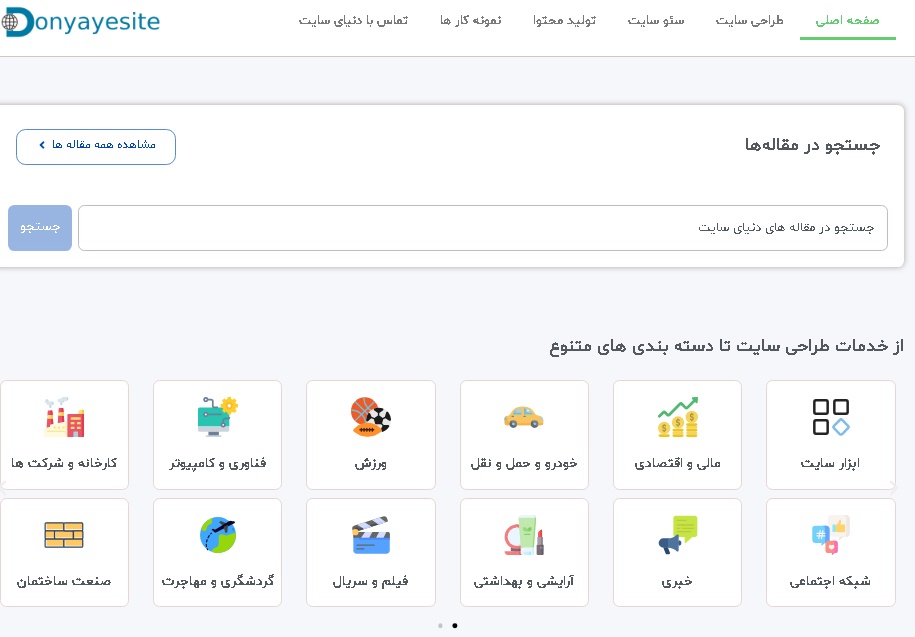Open the مالی و اقتصادی finance chart icon
Image resolution: width=915 pixels, height=637 pixels.
tap(677, 417)
